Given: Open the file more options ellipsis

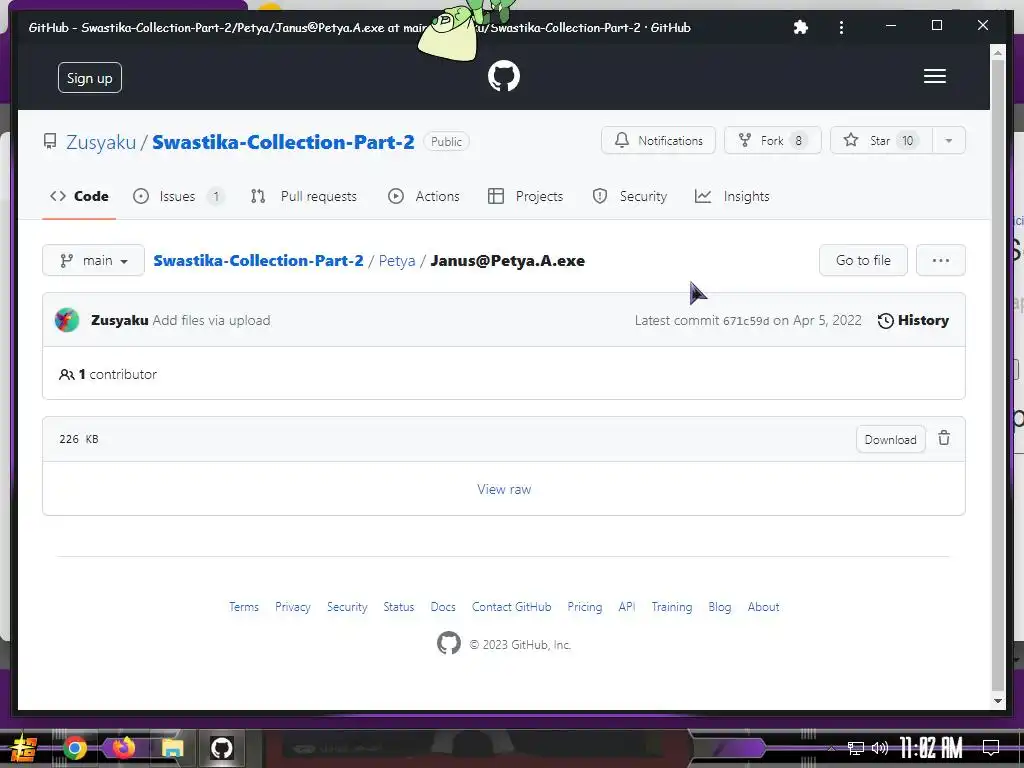Looking at the screenshot, I should (x=940, y=261).
